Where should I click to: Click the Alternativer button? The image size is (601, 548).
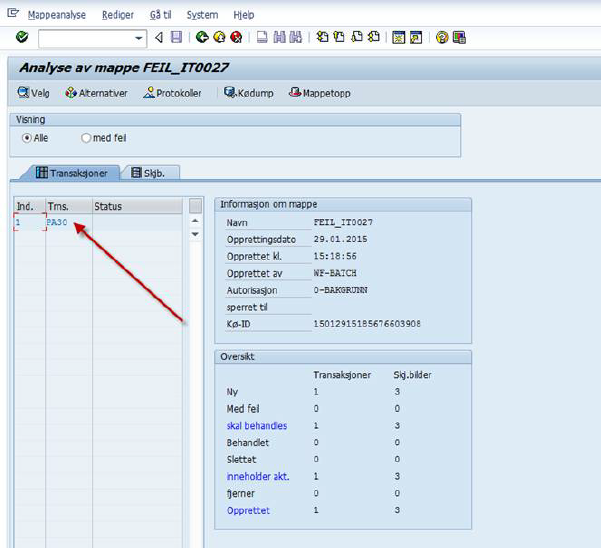(x=96, y=93)
